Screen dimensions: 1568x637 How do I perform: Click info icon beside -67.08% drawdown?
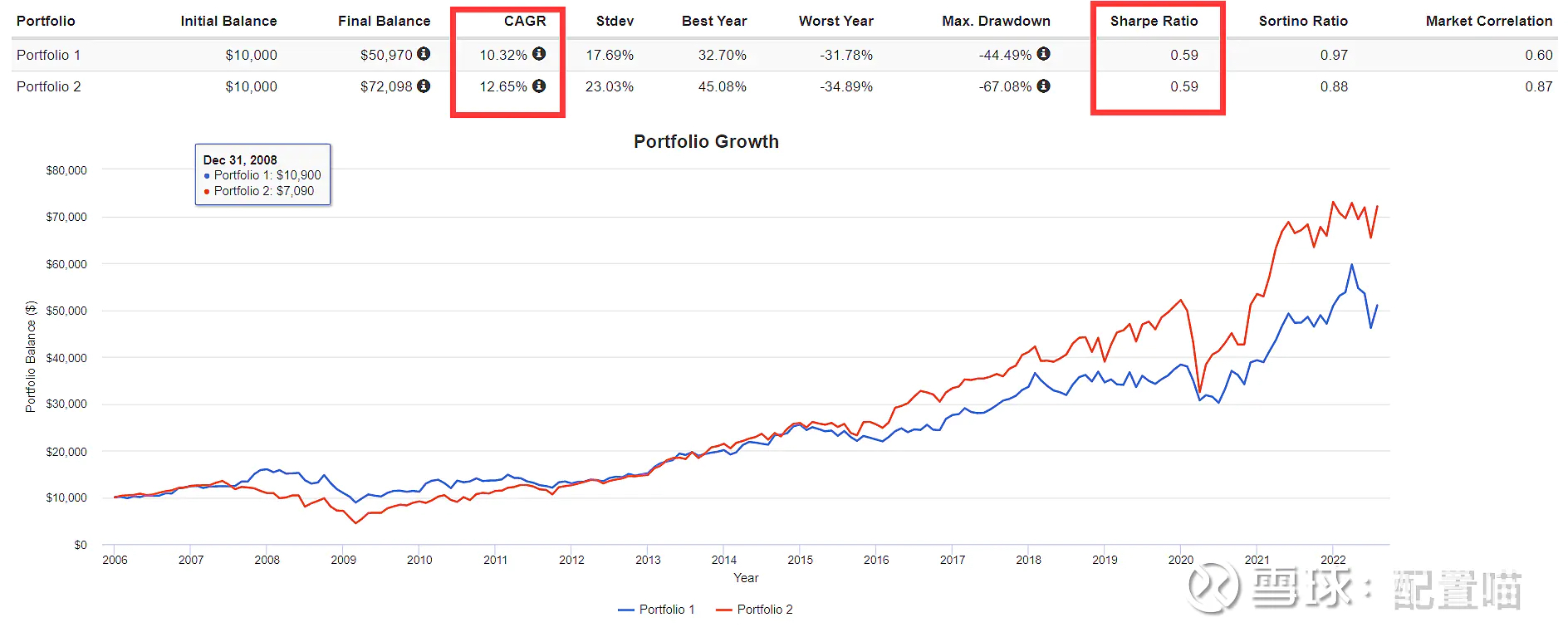coord(1044,86)
